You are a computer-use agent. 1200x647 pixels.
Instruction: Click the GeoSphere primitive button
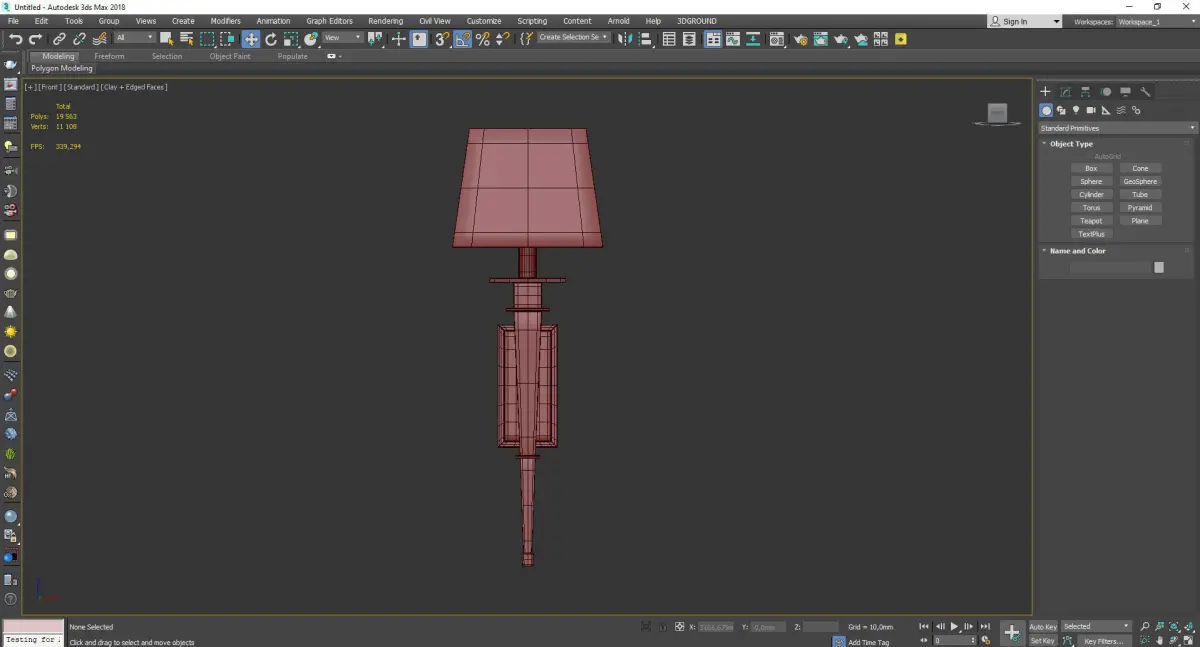pyautogui.click(x=1140, y=182)
